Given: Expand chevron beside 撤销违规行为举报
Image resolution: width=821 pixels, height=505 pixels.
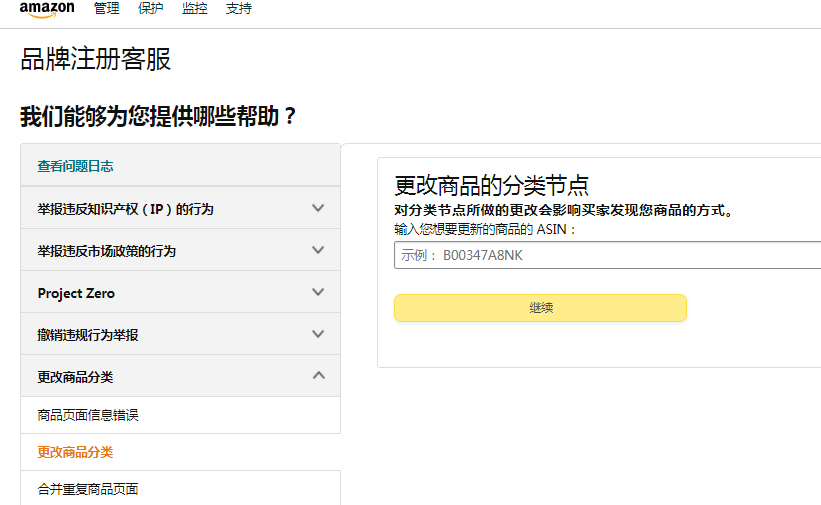Looking at the screenshot, I should [318, 334].
